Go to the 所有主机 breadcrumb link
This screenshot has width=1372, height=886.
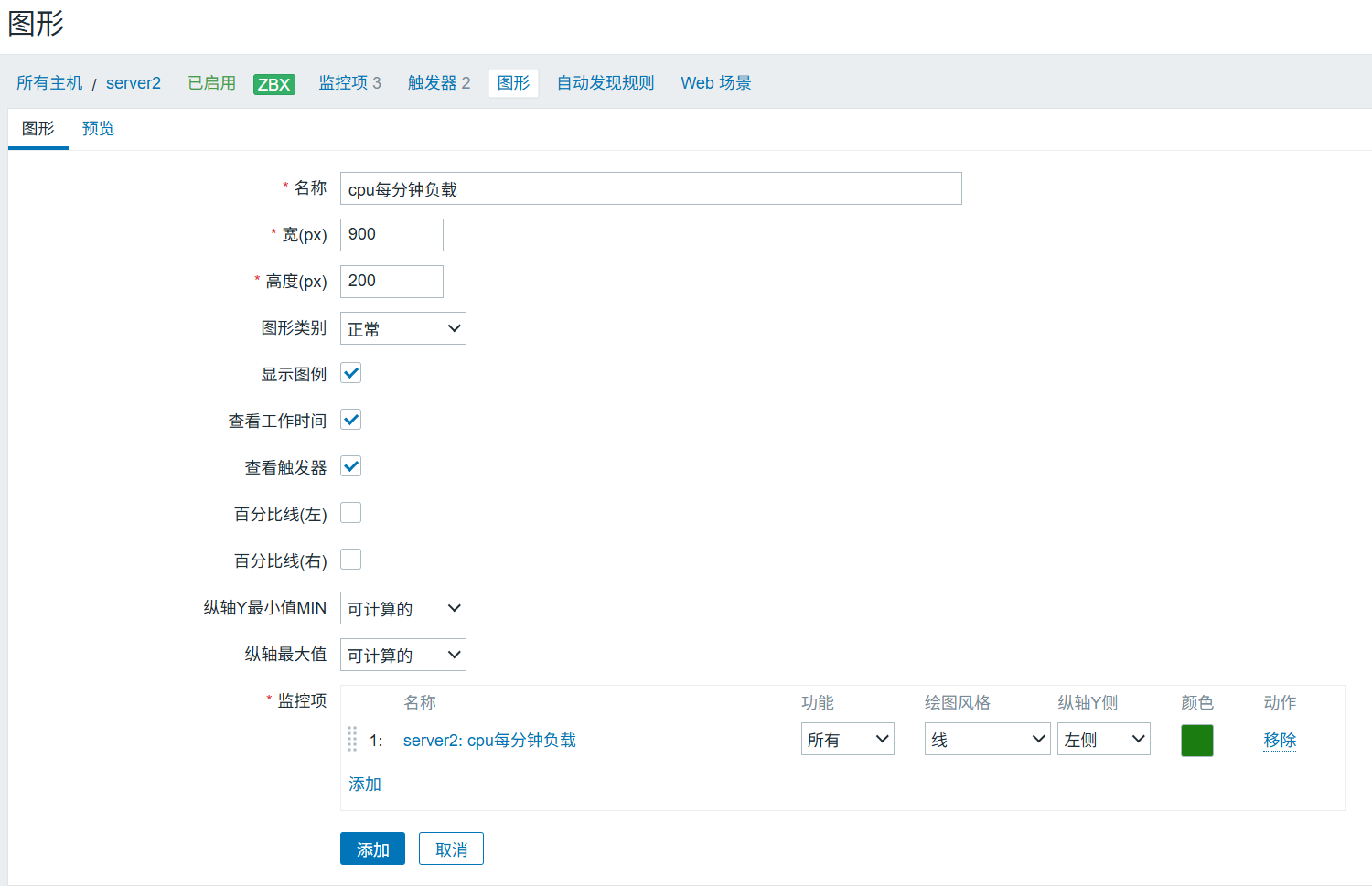(x=49, y=83)
